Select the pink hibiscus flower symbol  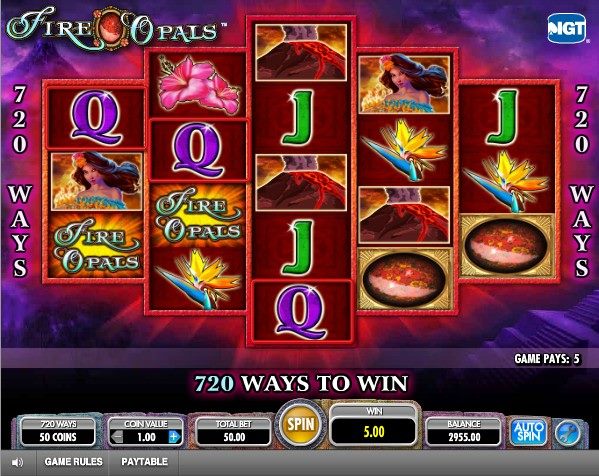click(197, 85)
